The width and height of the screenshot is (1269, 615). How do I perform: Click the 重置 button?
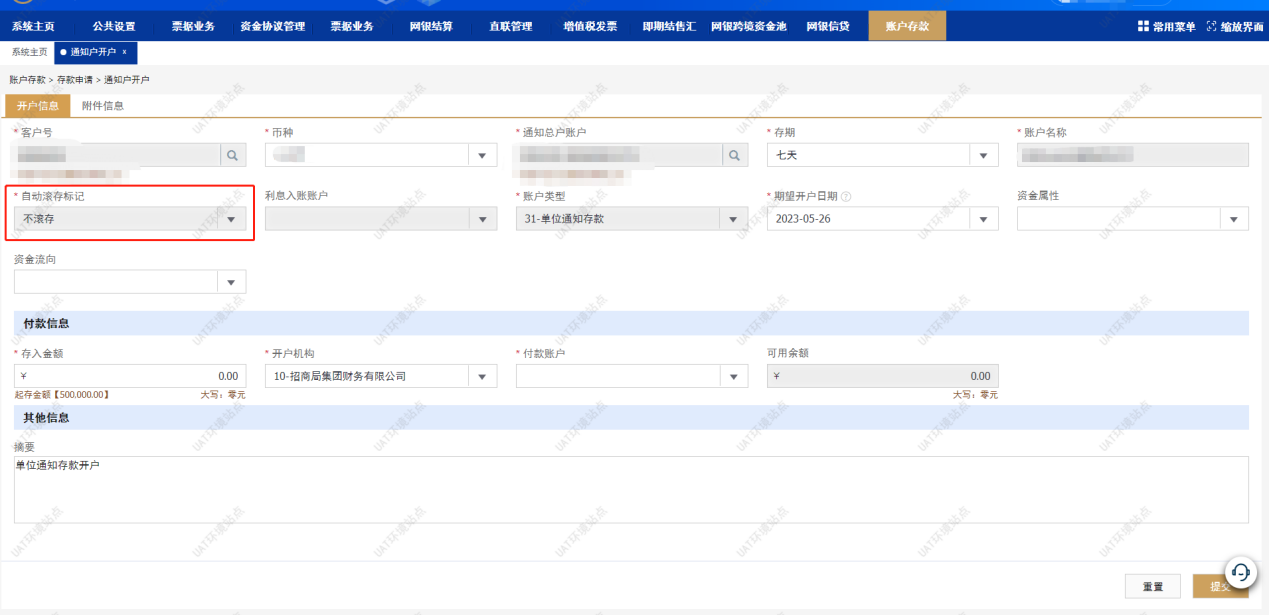[x=1152, y=586]
